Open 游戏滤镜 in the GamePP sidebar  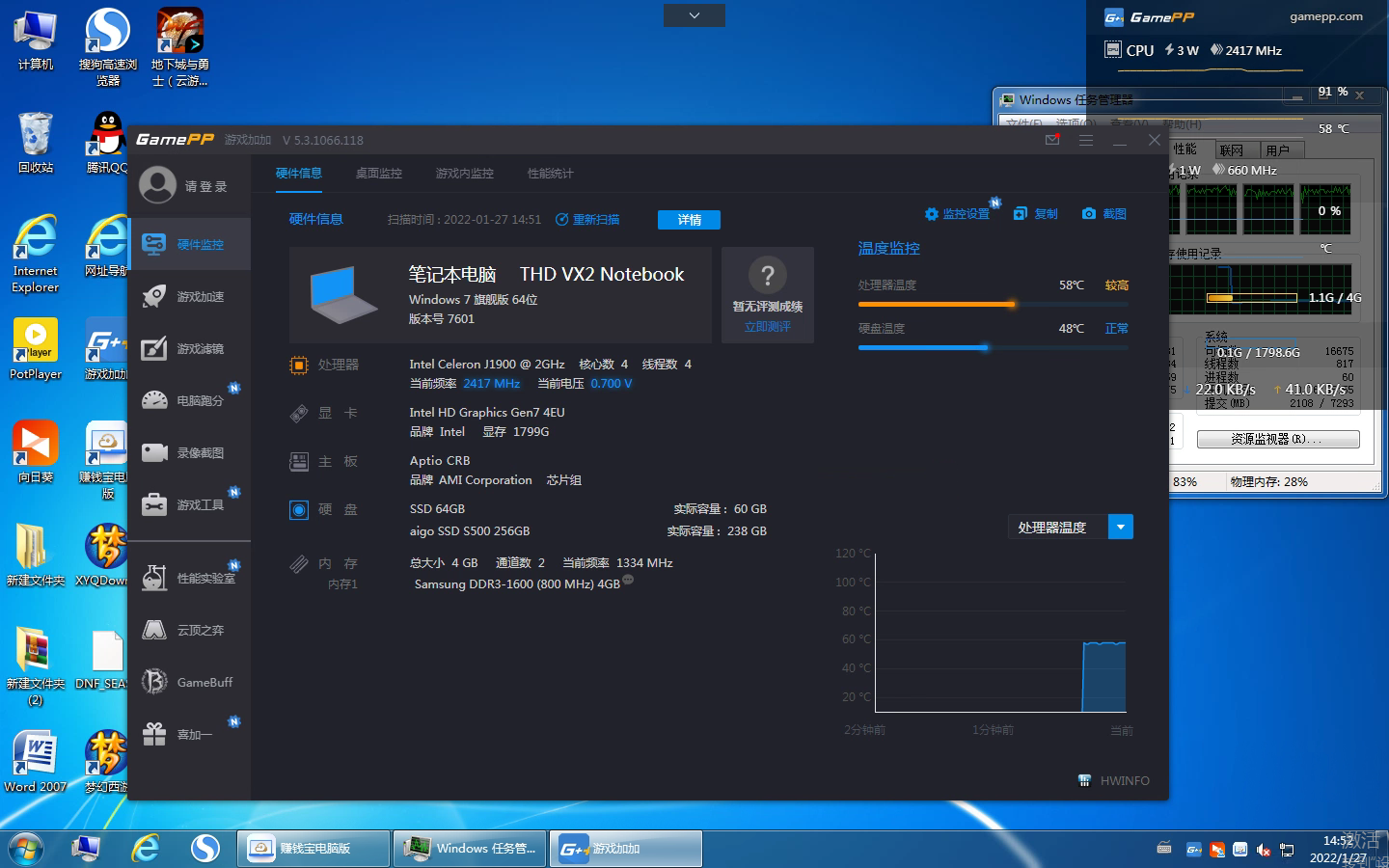[x=189, y=348]
